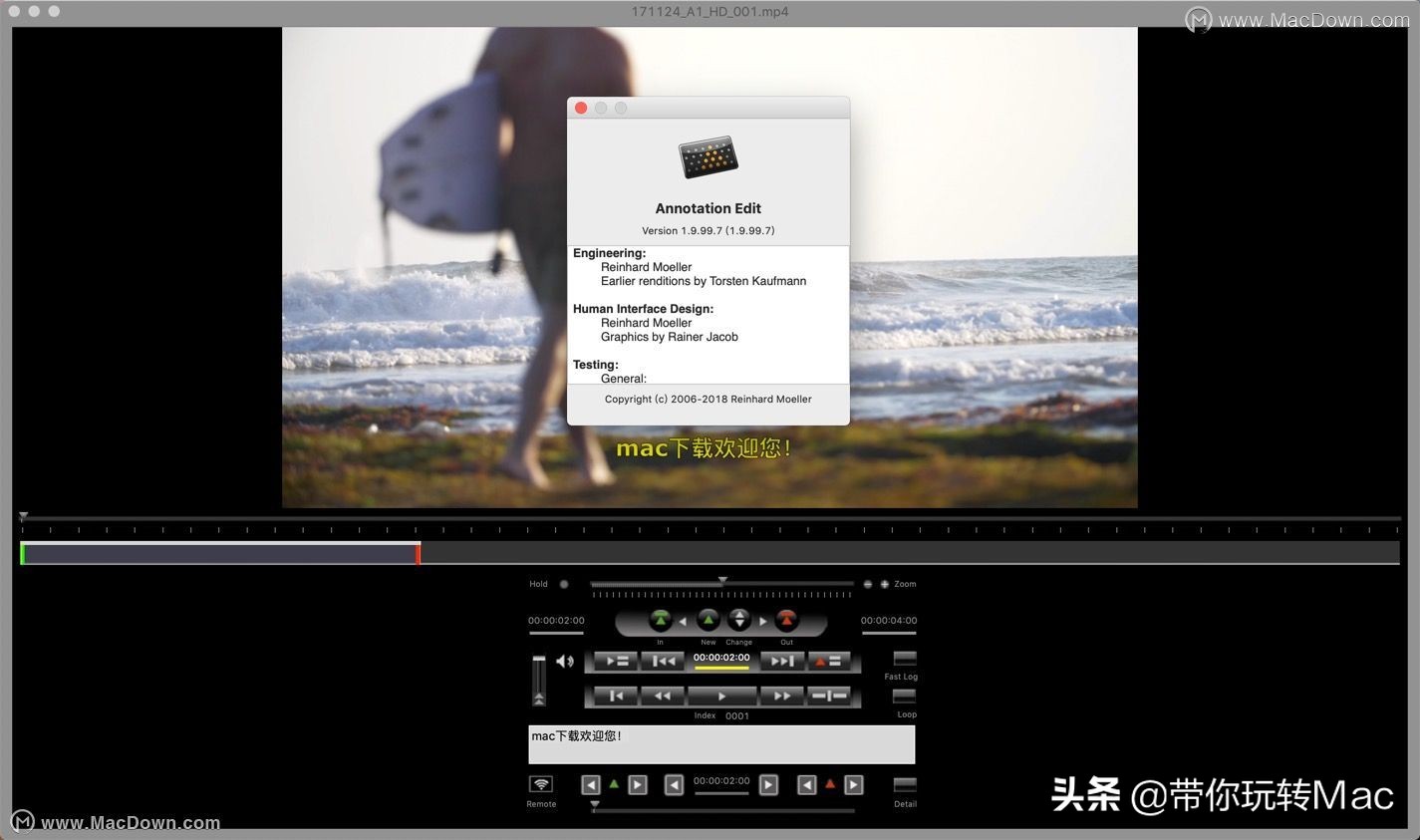Viewport: 1420px width, 840px height.
Task: Toggle the Hold indicator
Action: pos(564,584)
